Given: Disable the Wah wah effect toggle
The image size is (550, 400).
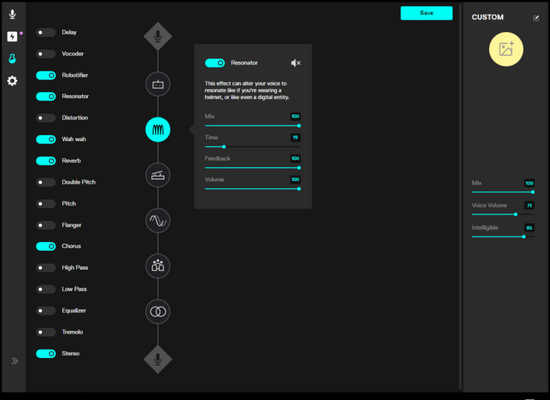Looking at the screenshot, I should tap(46, 139).
